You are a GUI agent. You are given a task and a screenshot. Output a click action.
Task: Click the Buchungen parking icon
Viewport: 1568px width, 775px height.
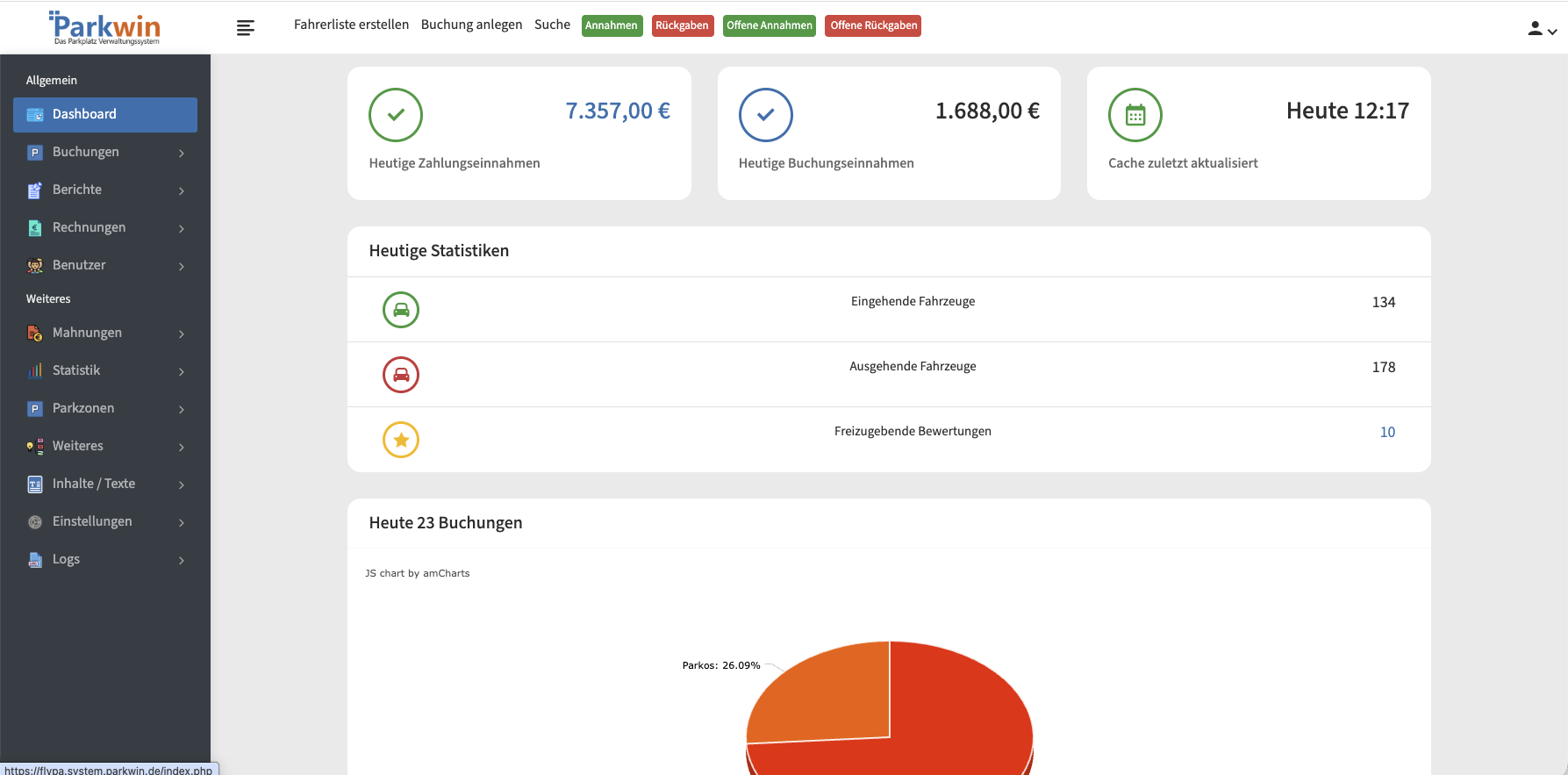coord(35,153)
